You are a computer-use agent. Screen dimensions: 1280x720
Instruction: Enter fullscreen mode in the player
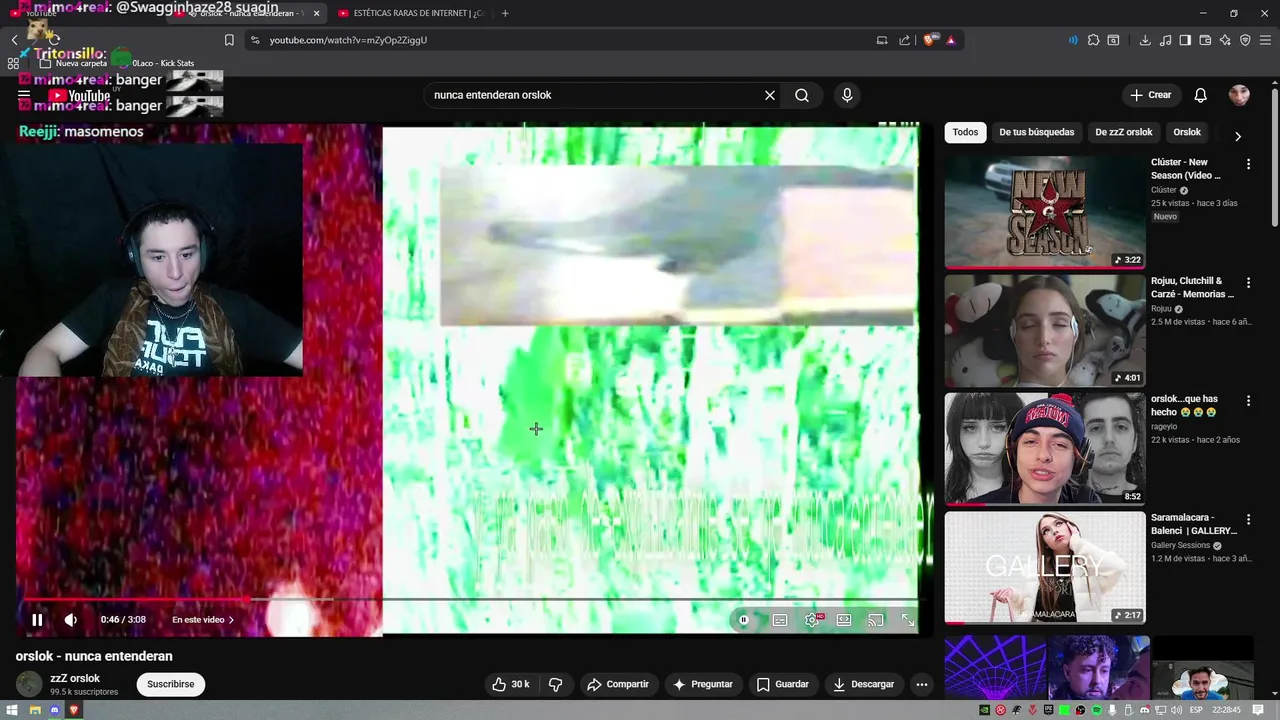908,620
